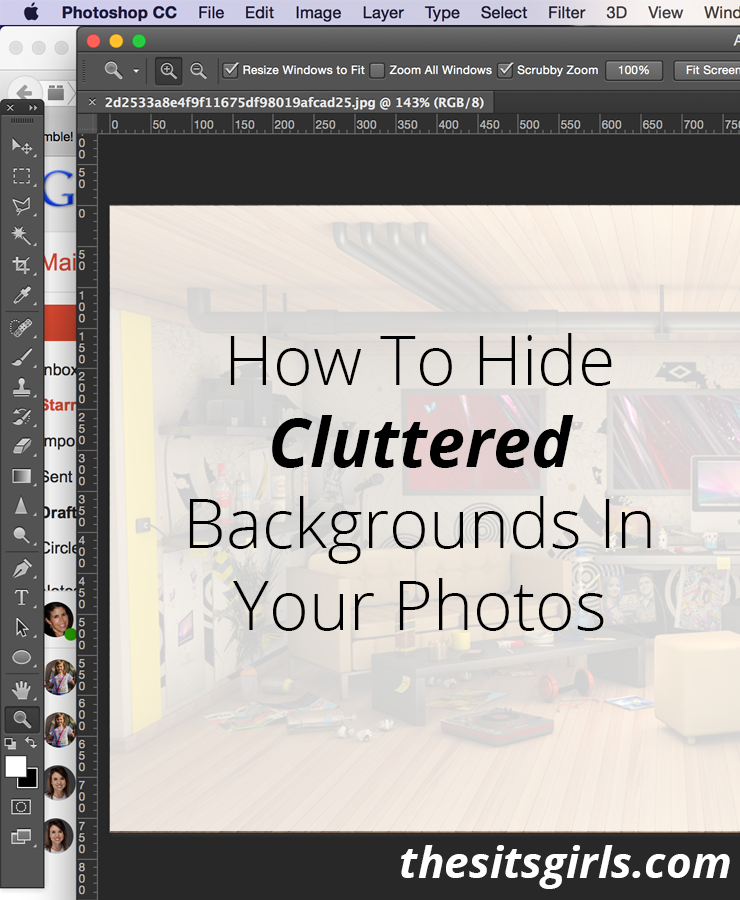Select the Horizontal Type tool

[x=22, y=598]
